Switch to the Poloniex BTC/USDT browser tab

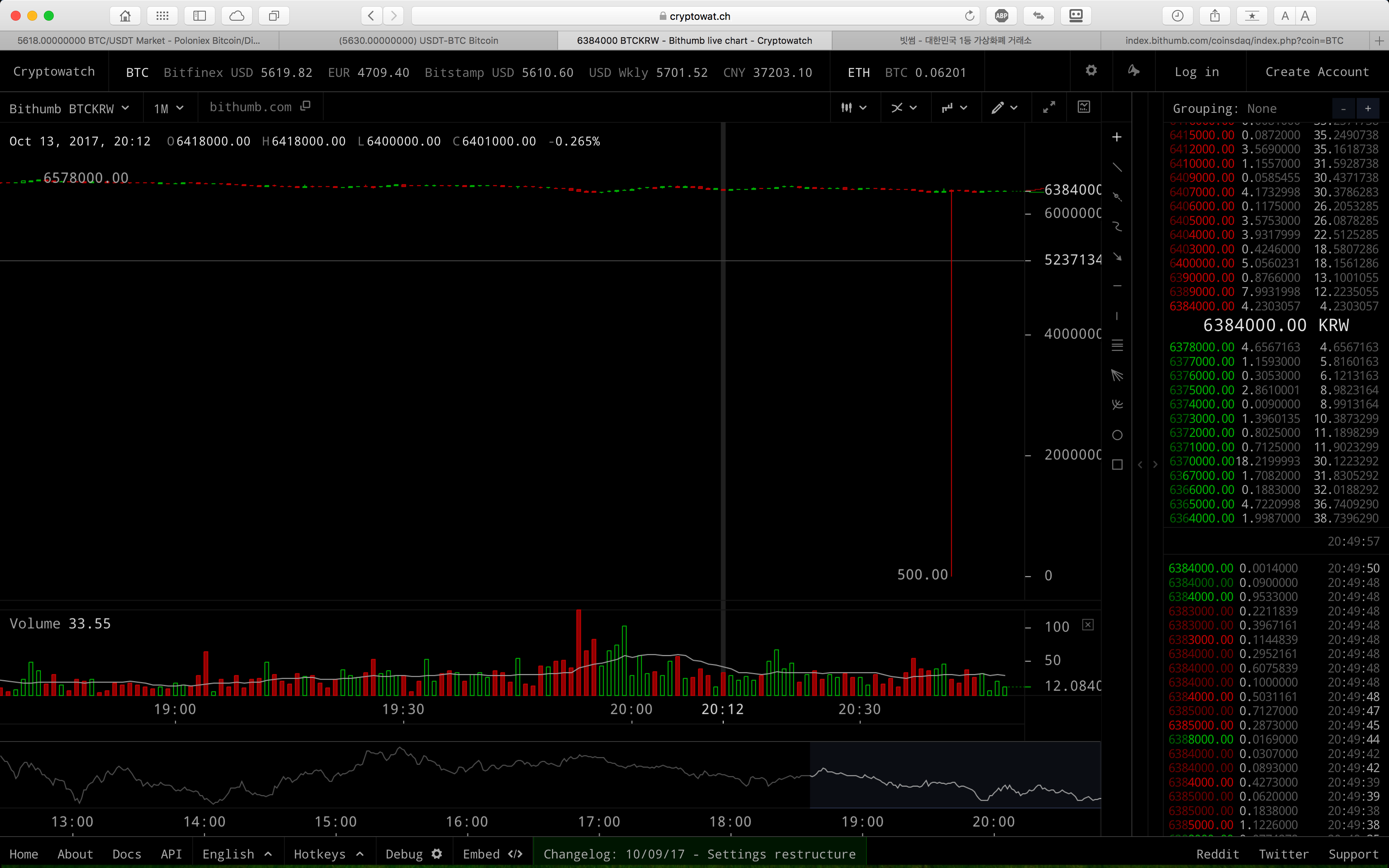(139, 40)
